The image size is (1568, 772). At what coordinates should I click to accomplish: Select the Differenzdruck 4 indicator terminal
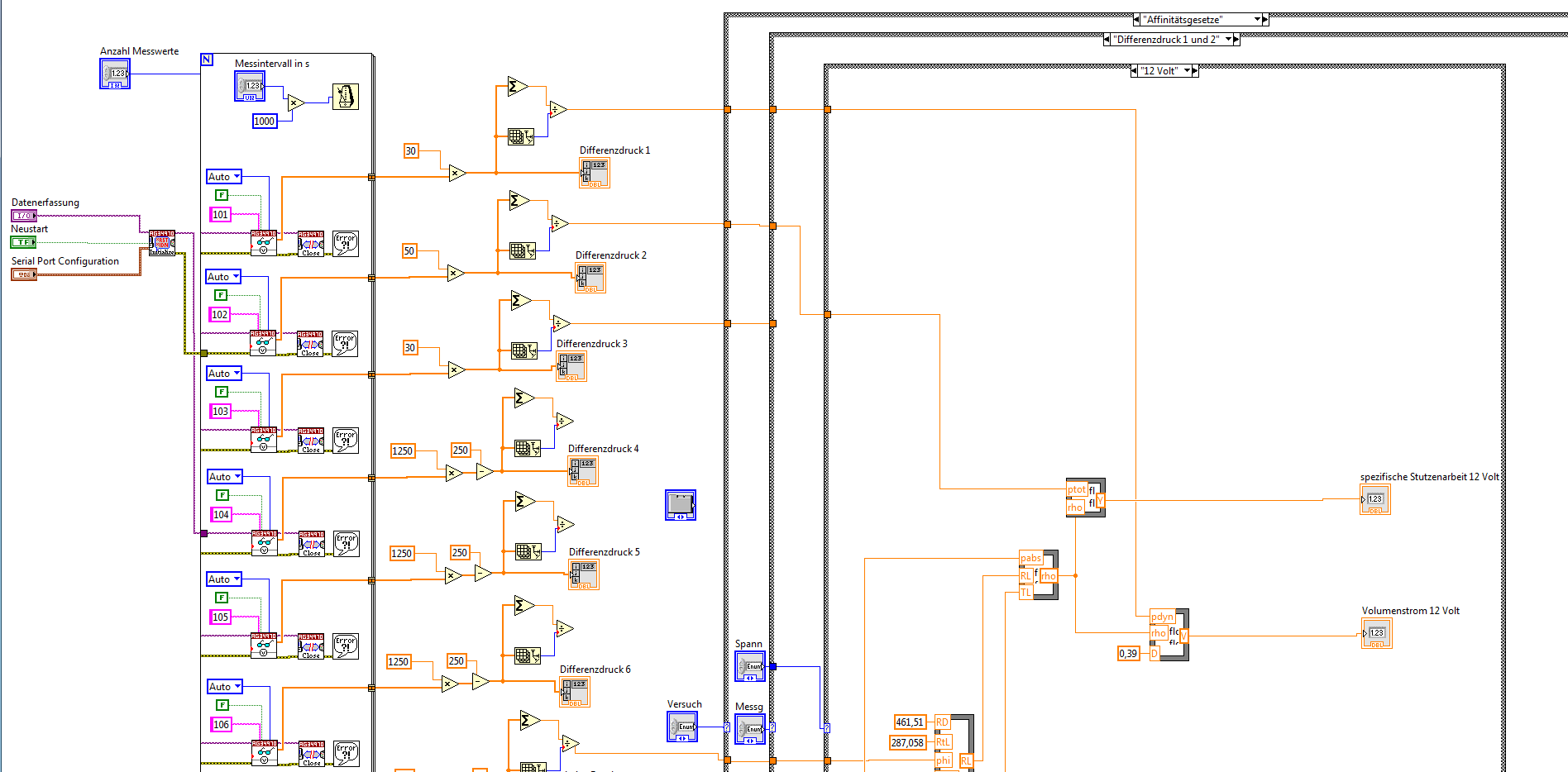tap(583, 471)
